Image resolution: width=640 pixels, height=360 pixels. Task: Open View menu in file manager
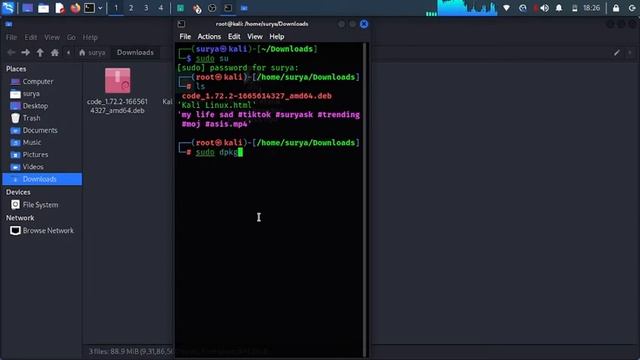click(52, 37)
